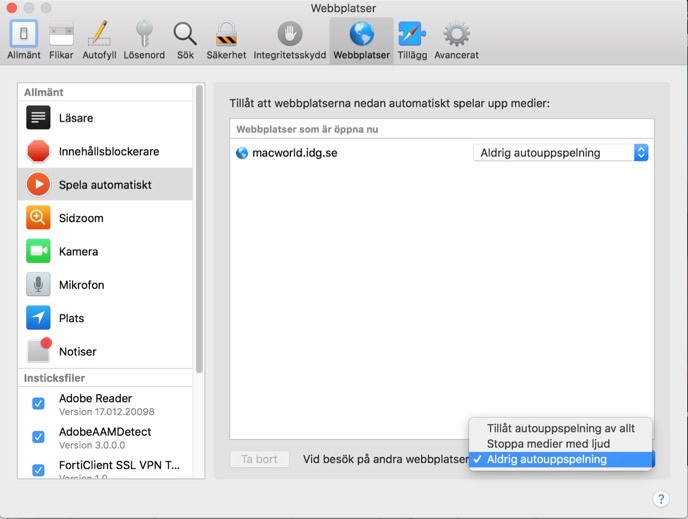
Task: Click the FortiClient SSL VPN T... entry
Action: pyautogui.click(x=119, y=465)
